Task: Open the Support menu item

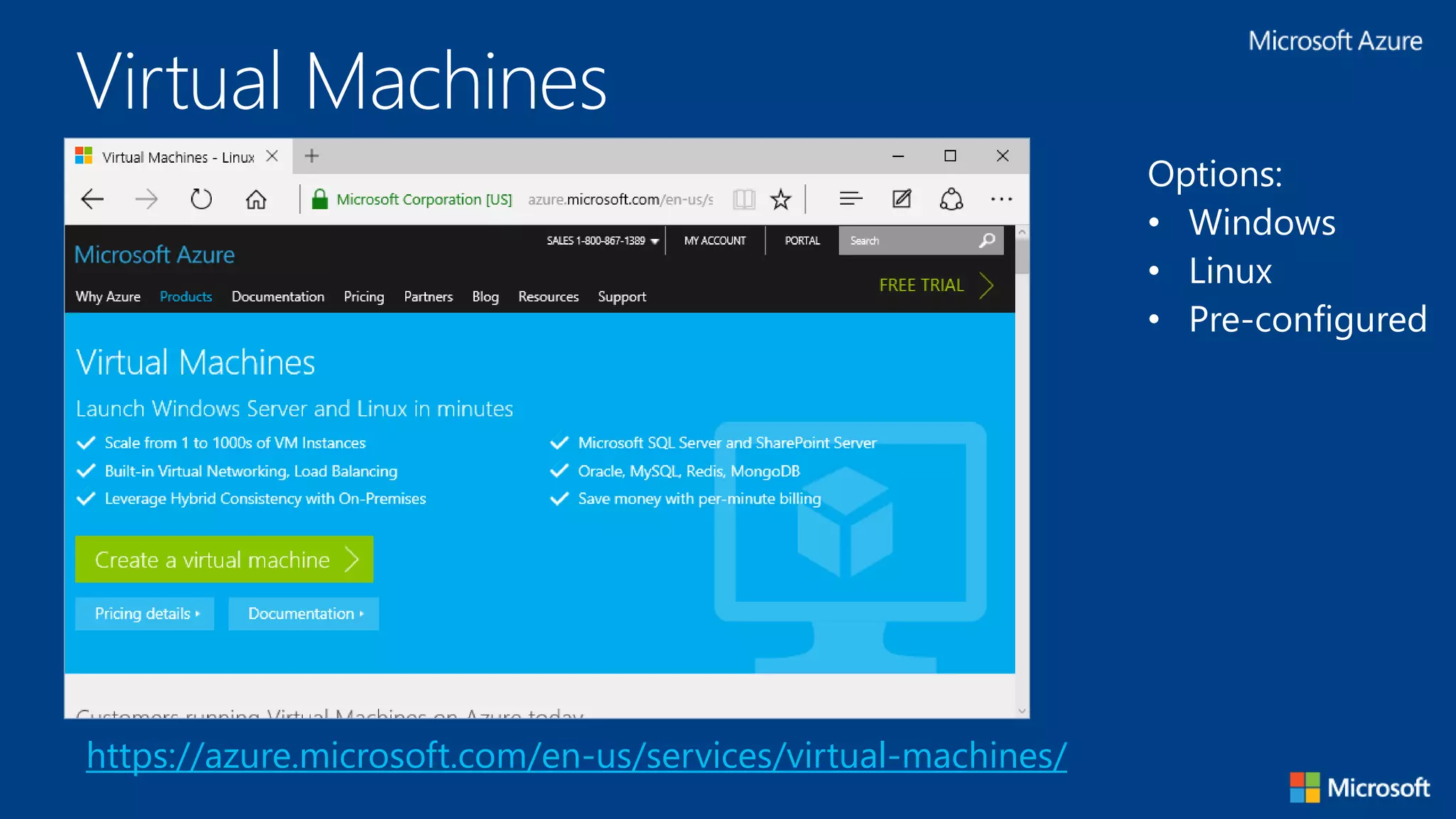Action: pyautogui.click(x=622, y=296)
